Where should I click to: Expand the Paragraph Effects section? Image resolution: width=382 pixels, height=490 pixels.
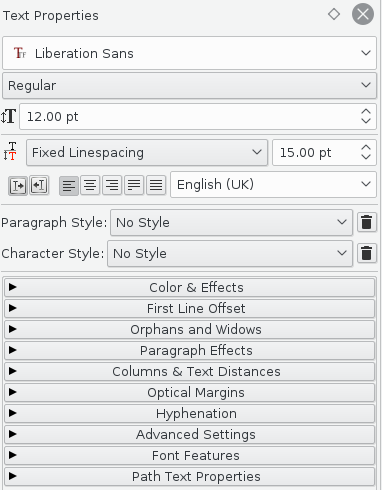coord(189,350)
